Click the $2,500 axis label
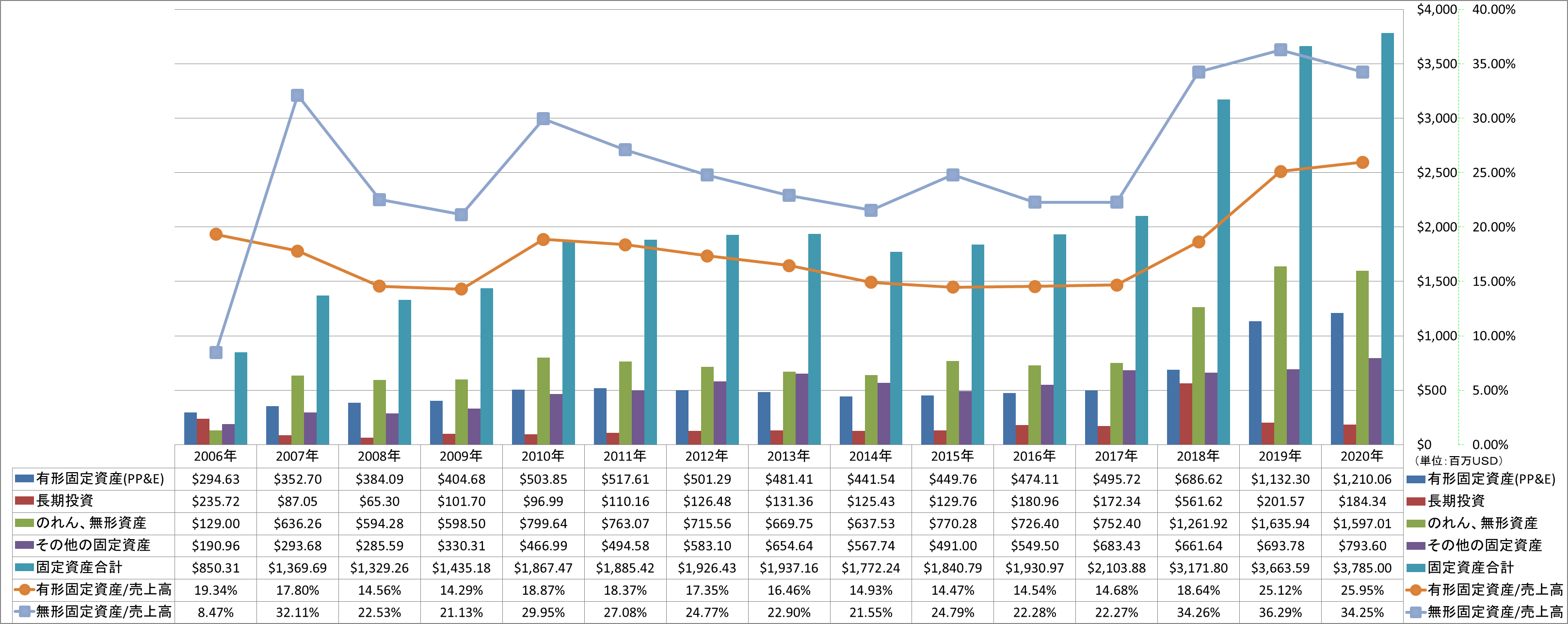 coord(1437,172)
